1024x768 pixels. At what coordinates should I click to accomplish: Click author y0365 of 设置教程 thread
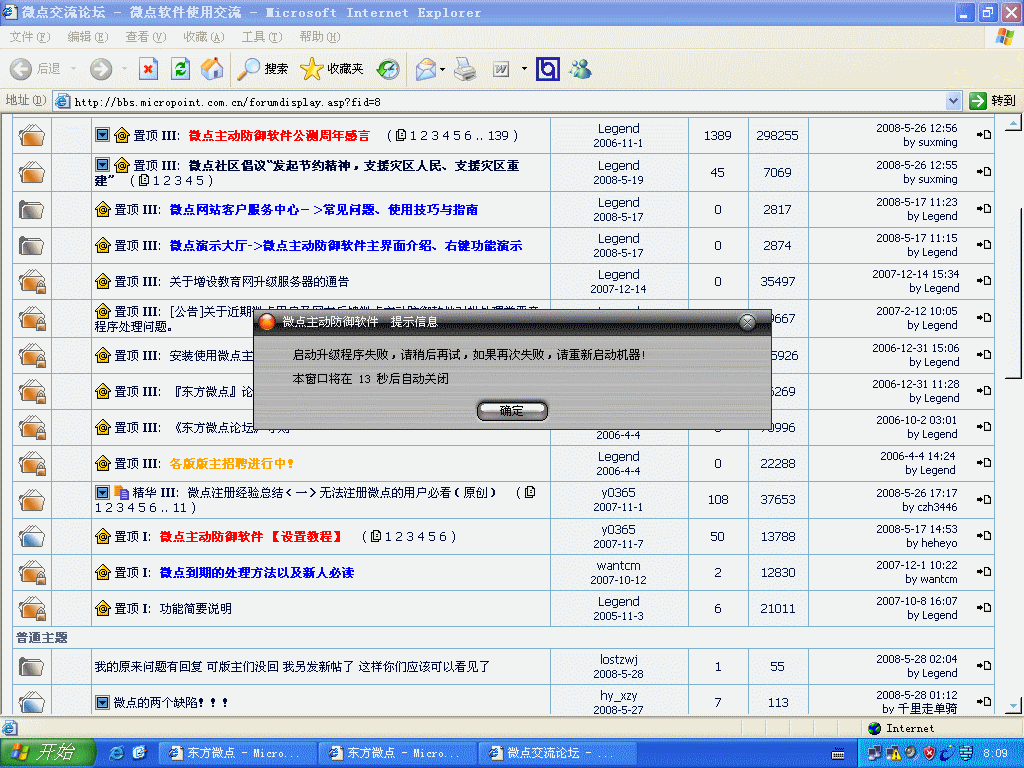pos(618,529)
